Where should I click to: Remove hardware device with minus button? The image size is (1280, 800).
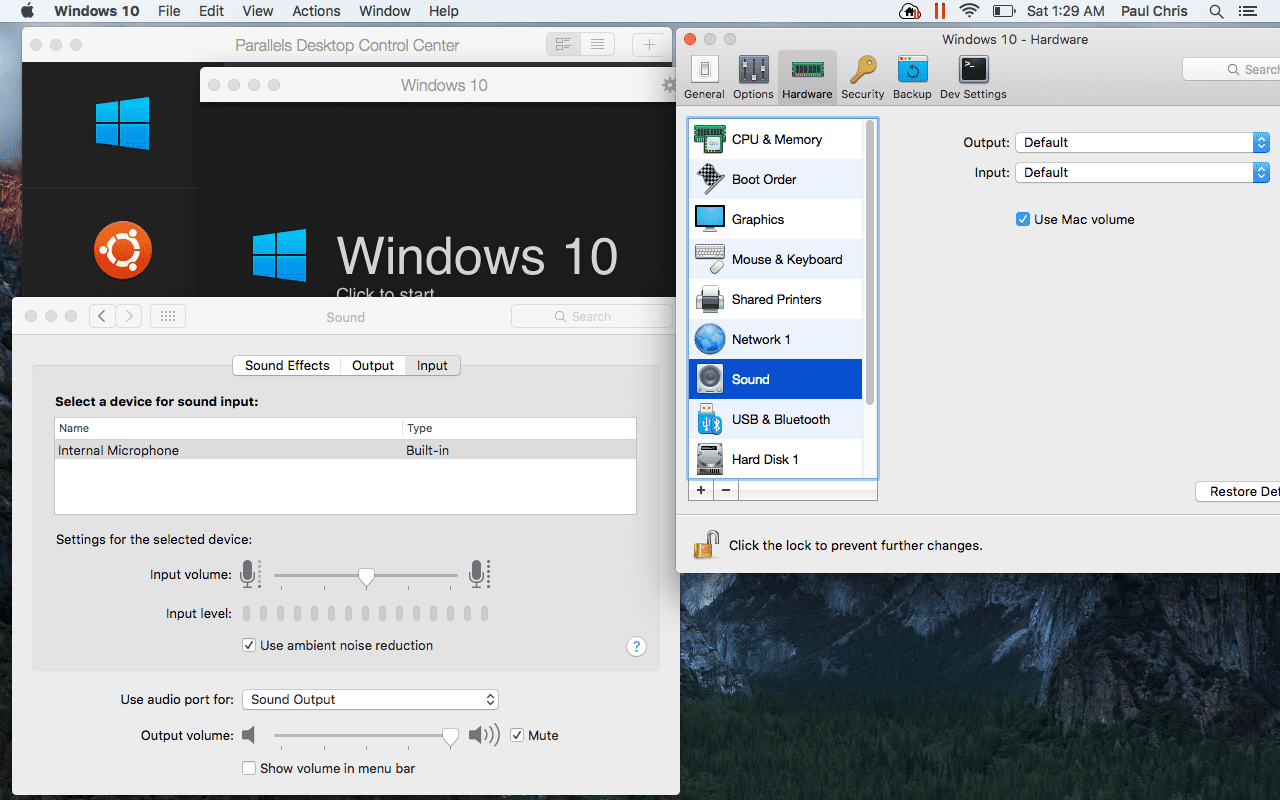[x=726, y=490]
